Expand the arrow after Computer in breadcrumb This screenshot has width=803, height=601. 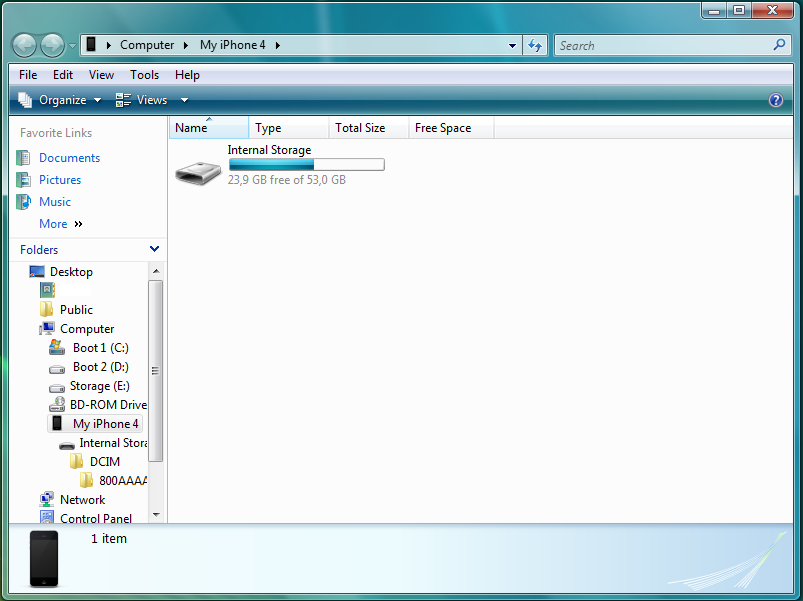[186, 45]
